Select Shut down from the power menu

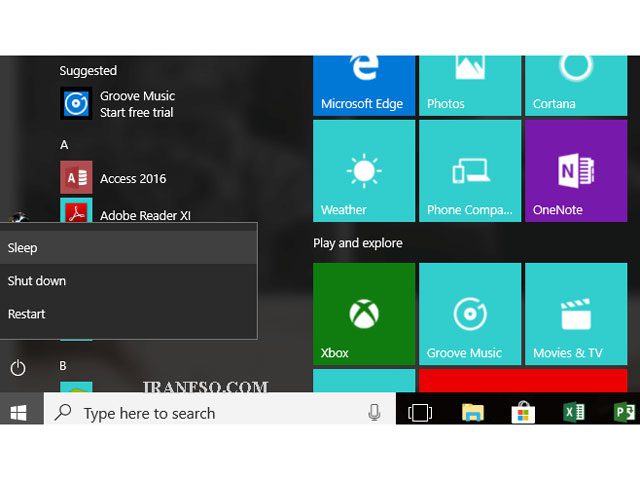129,281
